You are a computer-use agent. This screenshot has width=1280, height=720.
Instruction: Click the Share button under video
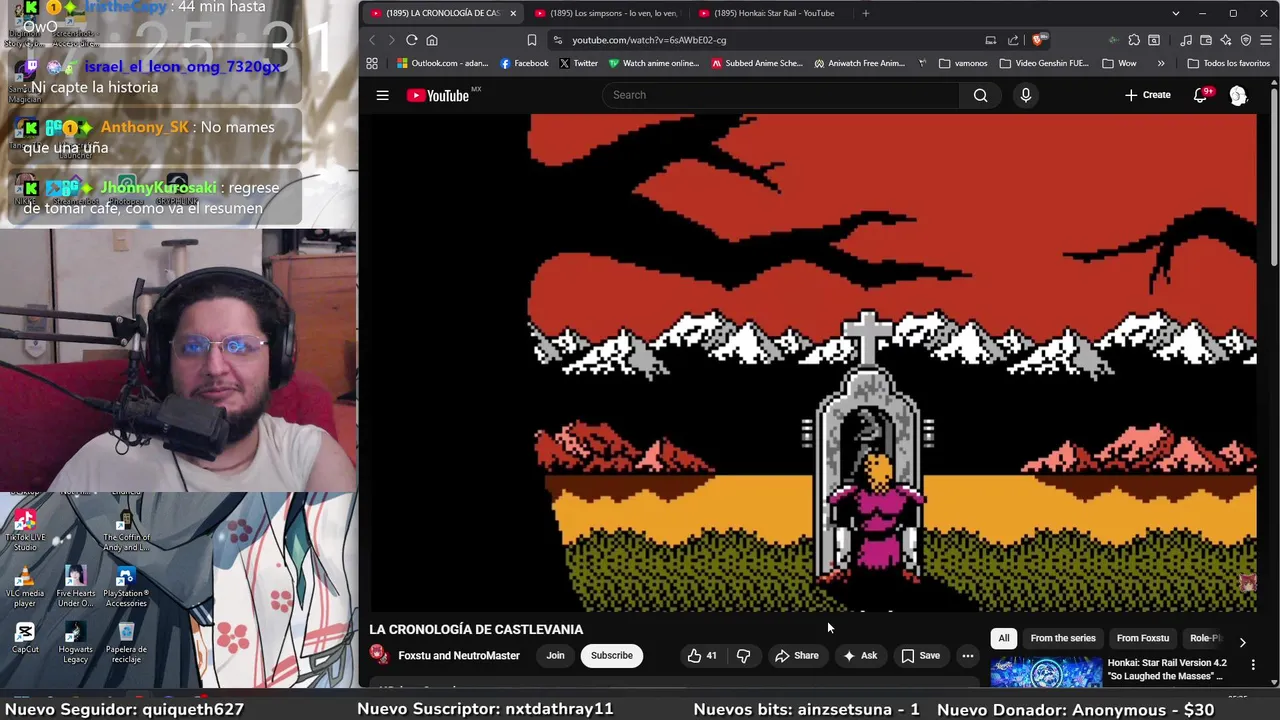pos(796,656)
